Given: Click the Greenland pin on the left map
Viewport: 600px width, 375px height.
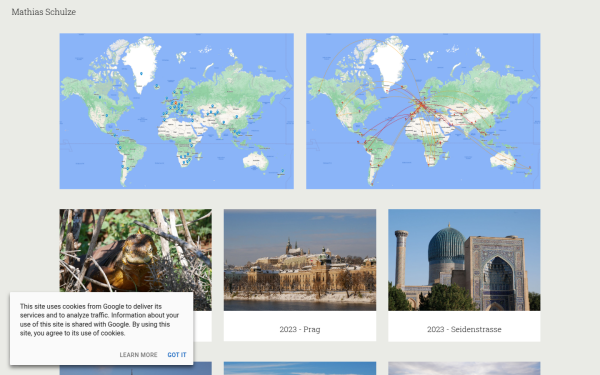Looking at the screenshot, I should (142, 73).
